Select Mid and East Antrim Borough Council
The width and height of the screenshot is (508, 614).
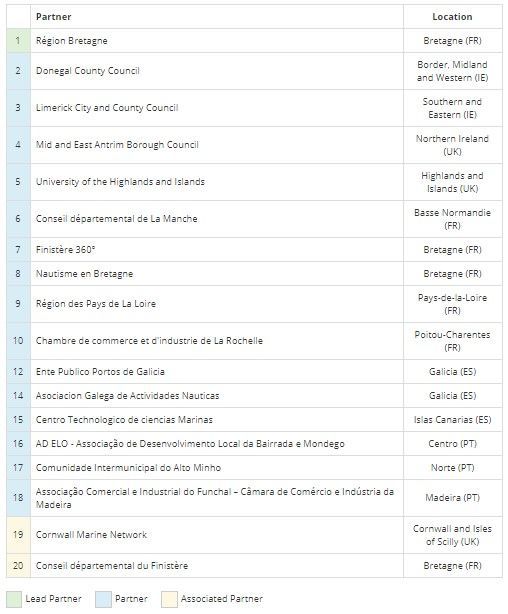tap(117, 145)
